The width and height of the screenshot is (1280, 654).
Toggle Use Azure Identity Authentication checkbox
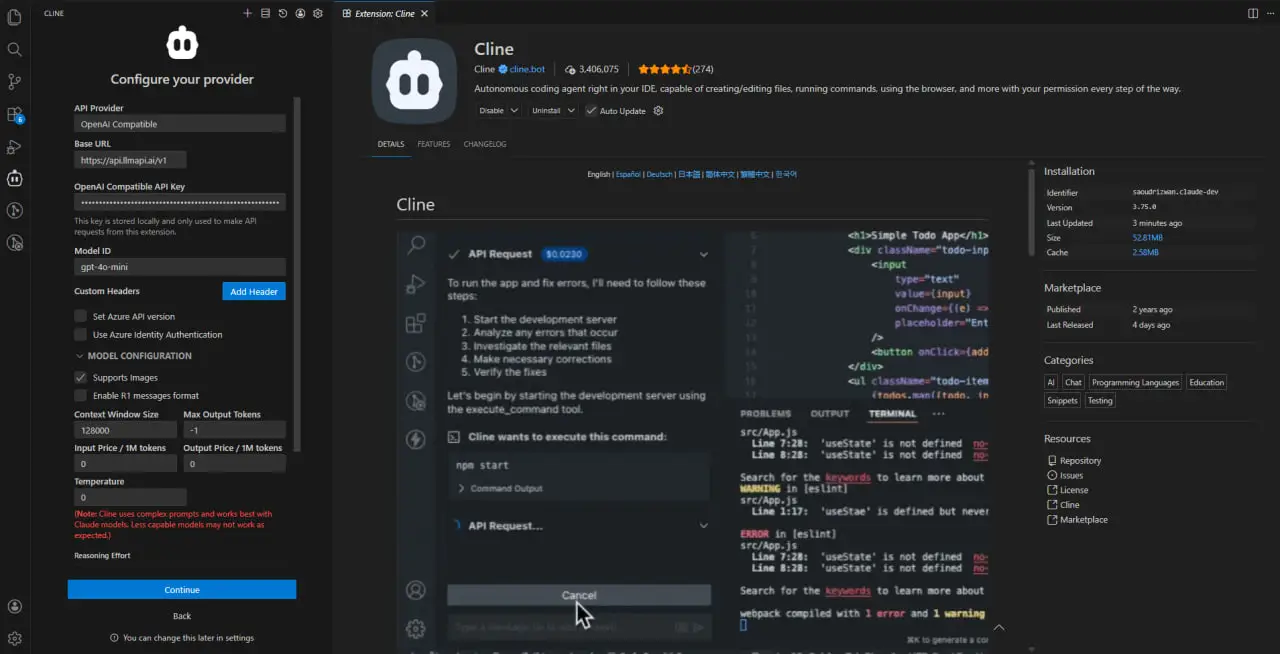[x=81, y=335]
